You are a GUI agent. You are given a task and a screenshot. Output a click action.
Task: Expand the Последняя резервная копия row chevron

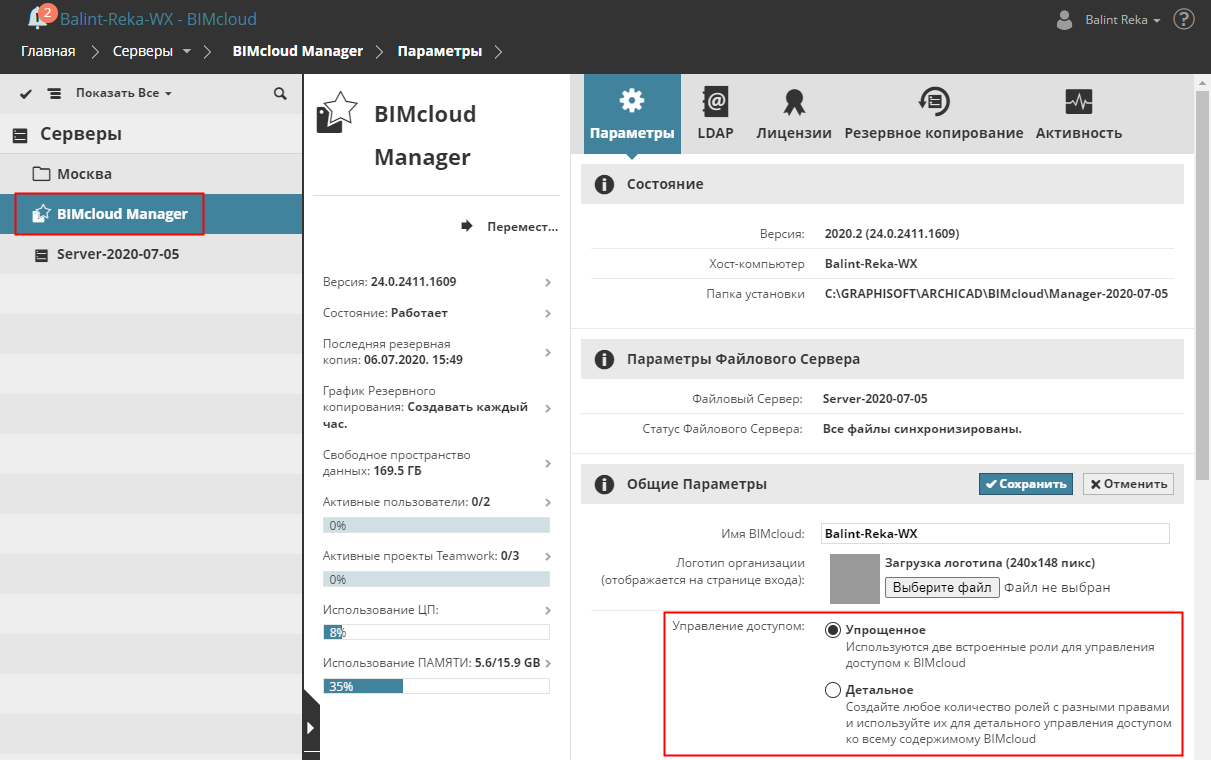(548, 352)
